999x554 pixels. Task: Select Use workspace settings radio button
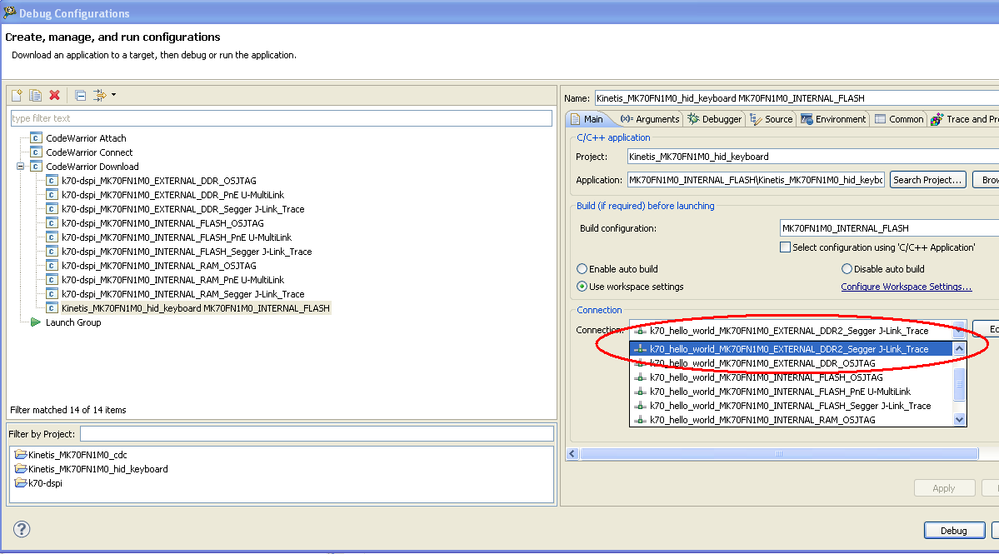582,287
